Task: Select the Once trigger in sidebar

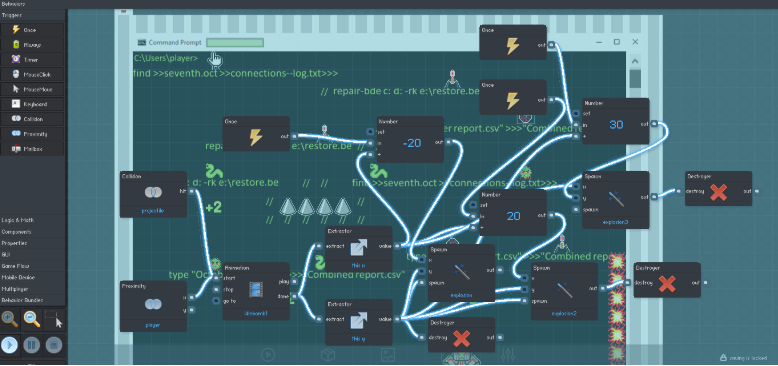Action: pos(32,30)
